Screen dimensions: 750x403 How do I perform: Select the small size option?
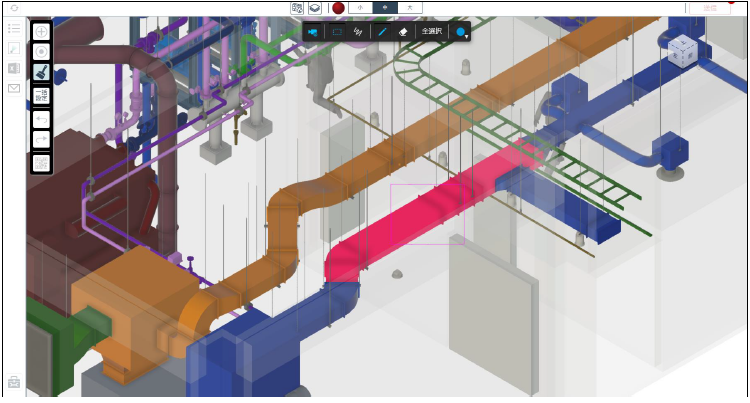359,7
